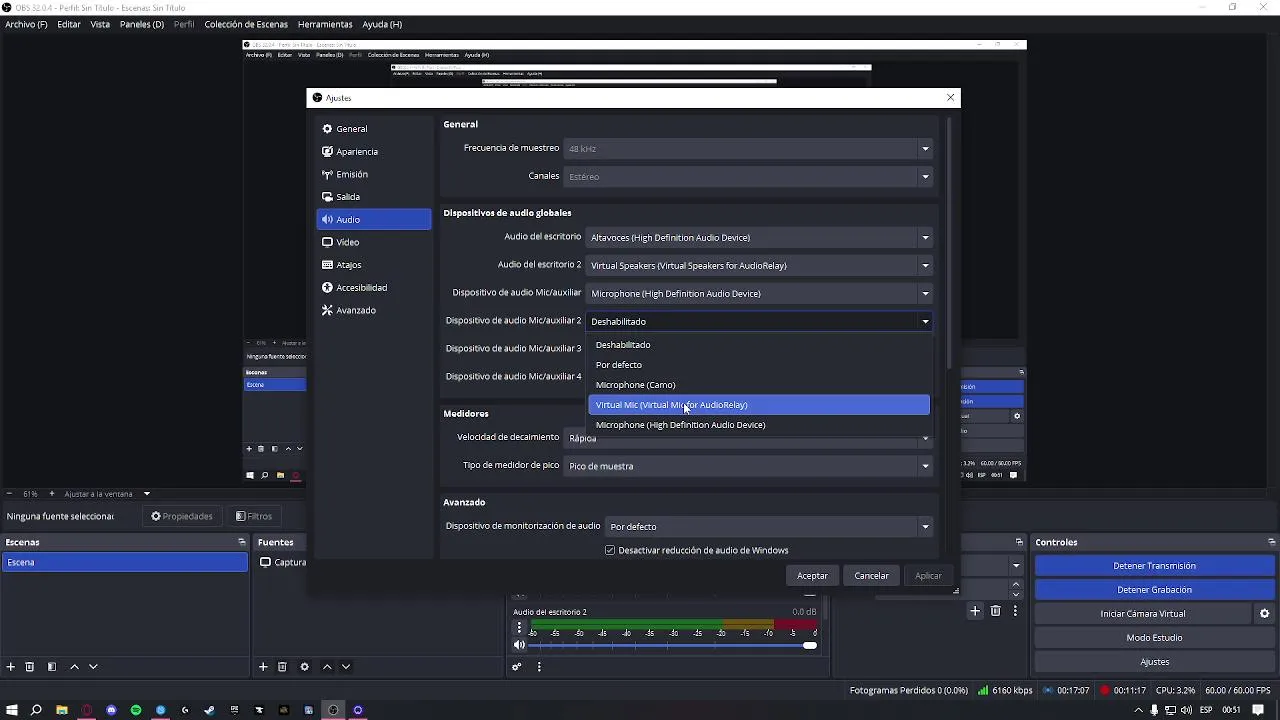
Task: Move source down in Fuentes panel
Action: coord(346,667)
